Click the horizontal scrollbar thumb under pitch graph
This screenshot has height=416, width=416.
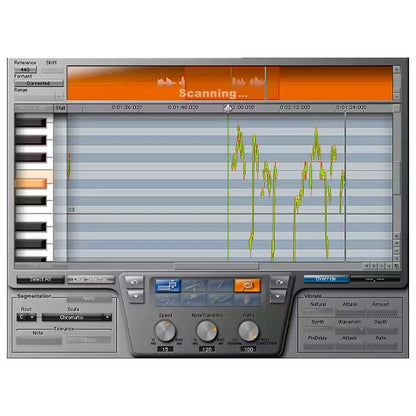(x=216, y=266)
